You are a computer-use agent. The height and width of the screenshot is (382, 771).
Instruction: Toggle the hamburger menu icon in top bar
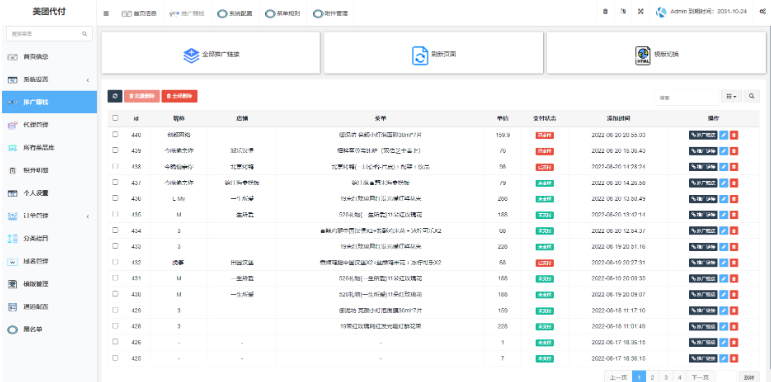tap(106, 14)
